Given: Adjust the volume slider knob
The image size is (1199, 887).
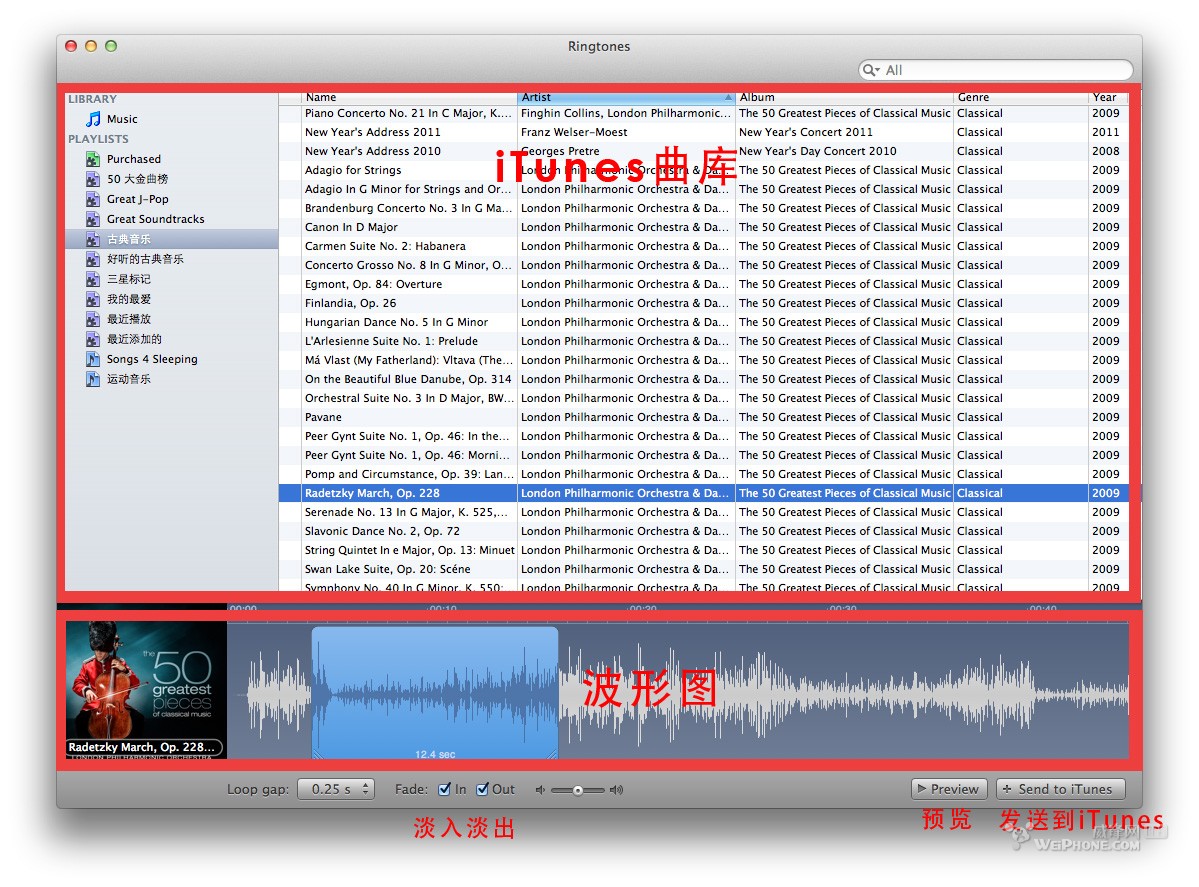Looking at the screenshot, I should [578, 789].
